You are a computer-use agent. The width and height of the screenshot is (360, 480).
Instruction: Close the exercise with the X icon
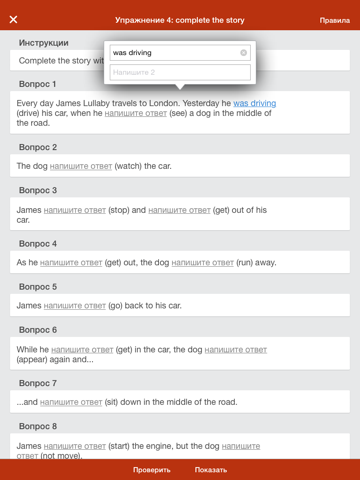(x=13, y=20)
